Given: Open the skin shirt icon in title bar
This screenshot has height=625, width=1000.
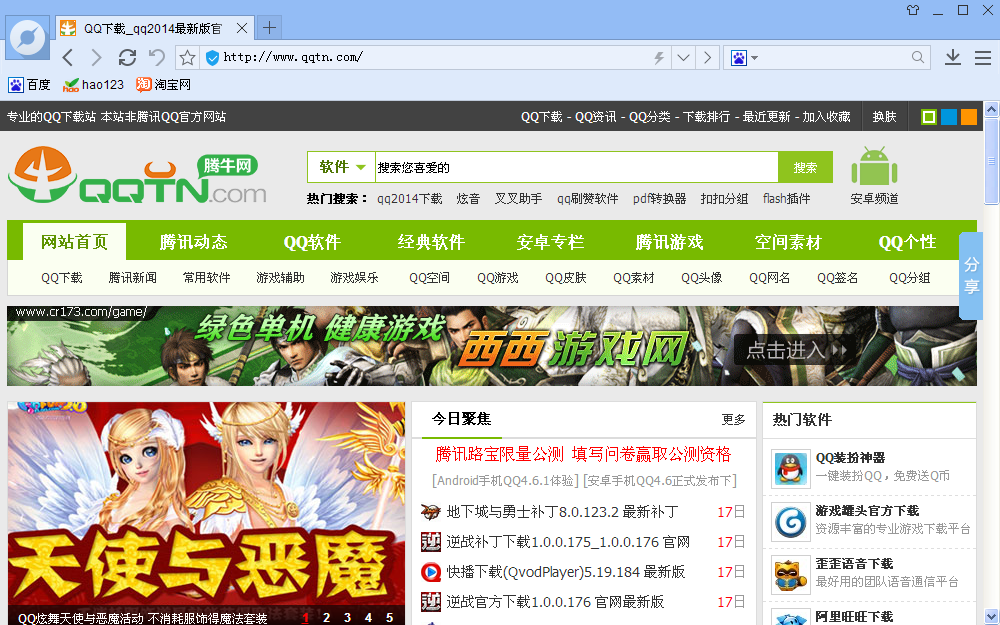Looking at the screenshot, I should coord(913,10).
